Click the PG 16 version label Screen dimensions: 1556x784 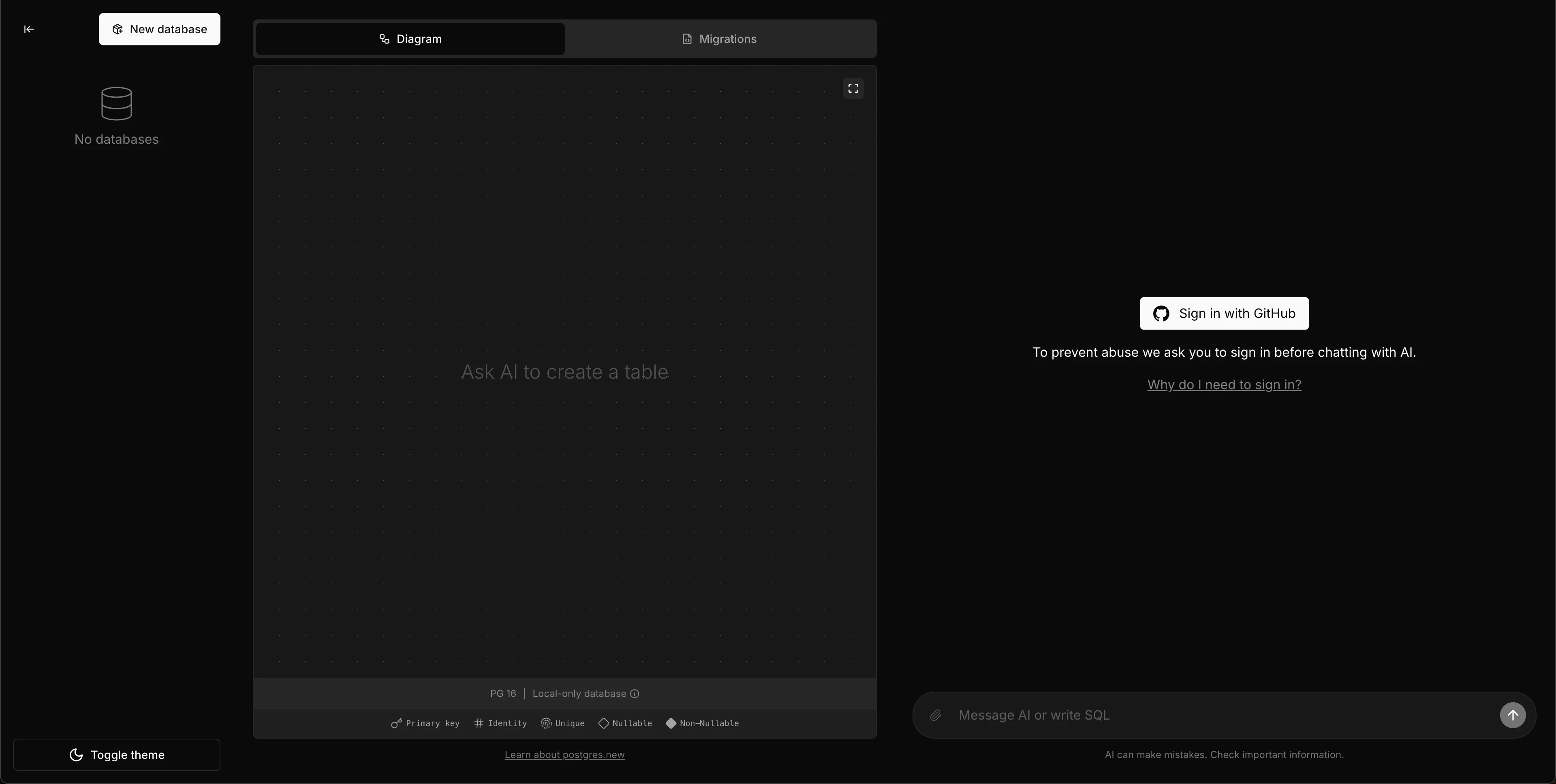coord(502,694)
